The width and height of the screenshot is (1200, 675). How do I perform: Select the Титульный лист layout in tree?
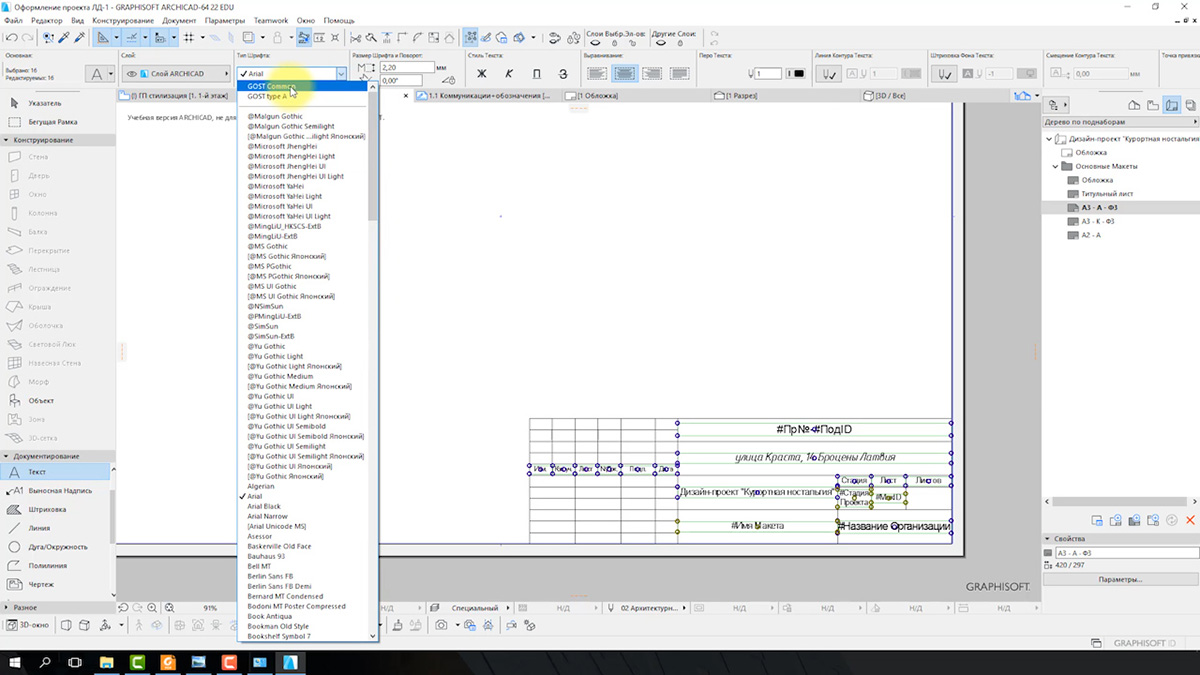coord(1105,193)
